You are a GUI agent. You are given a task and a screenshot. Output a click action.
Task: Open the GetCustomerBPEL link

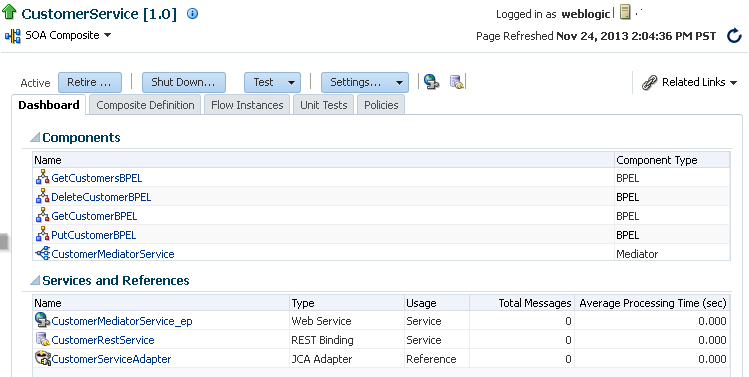(94, 216)
